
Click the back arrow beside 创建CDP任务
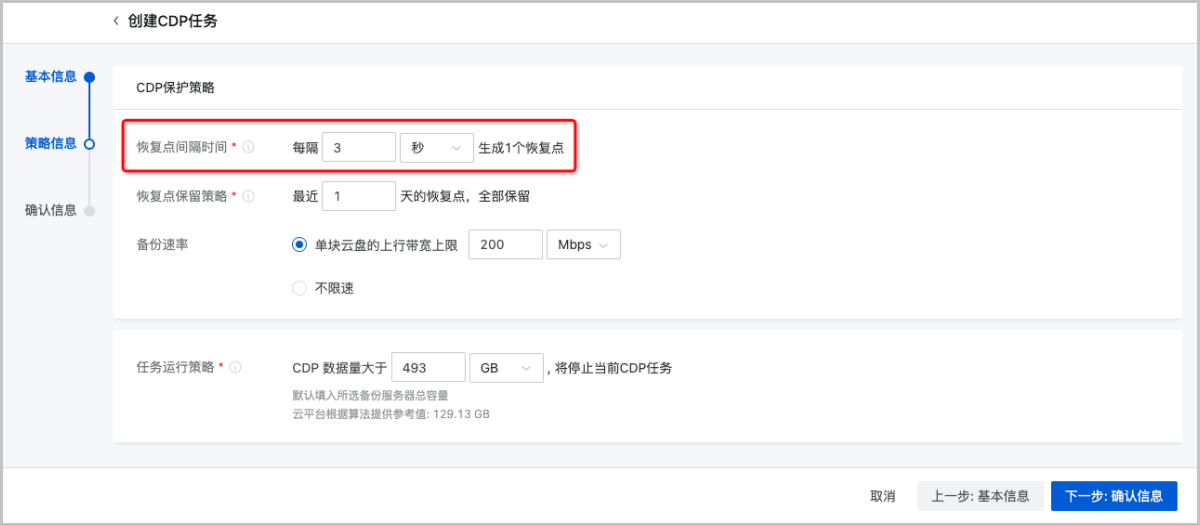tap(116, 21)
